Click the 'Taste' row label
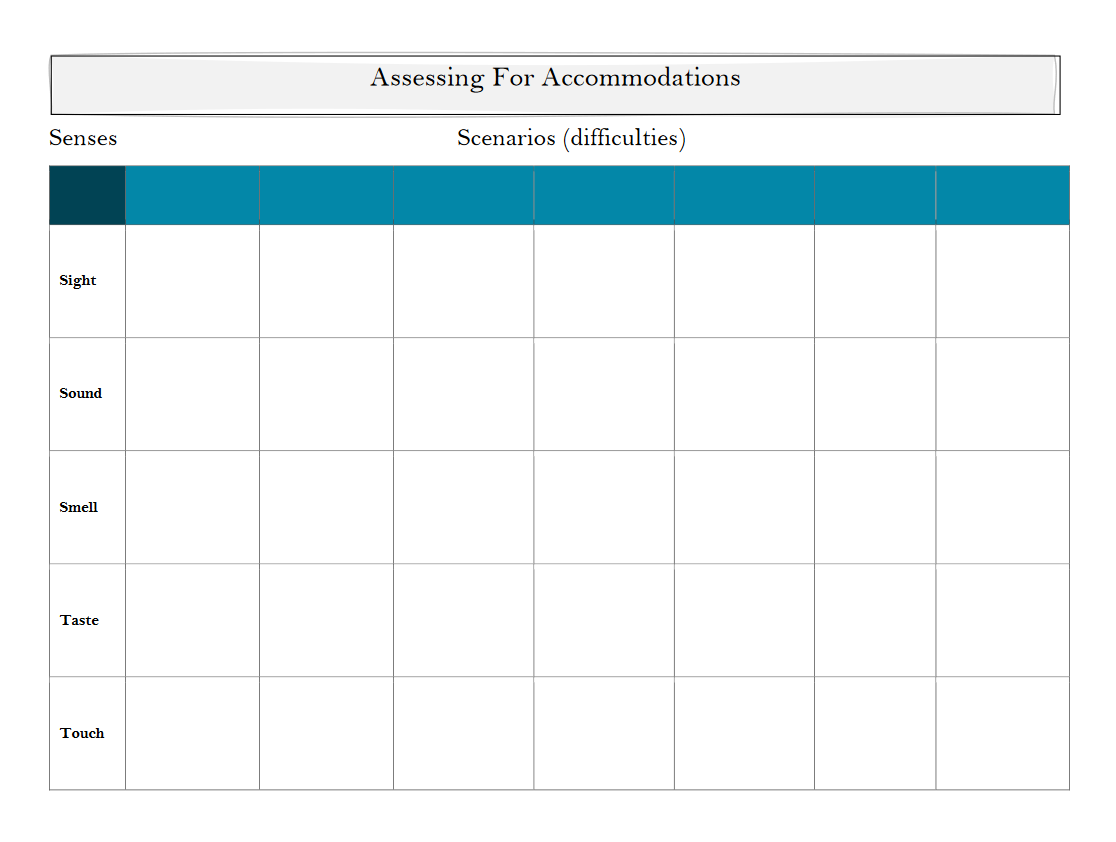Screen dimensions: 1116x842 coord(80,620)
